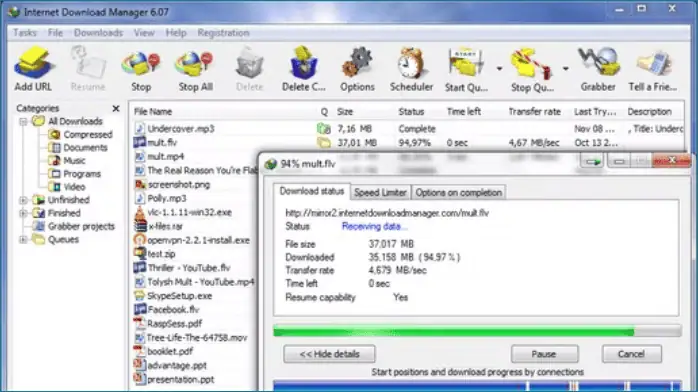Sort by the Transfer rate column header
This screenshot has height=392, width=698.
tap(535, 112)
